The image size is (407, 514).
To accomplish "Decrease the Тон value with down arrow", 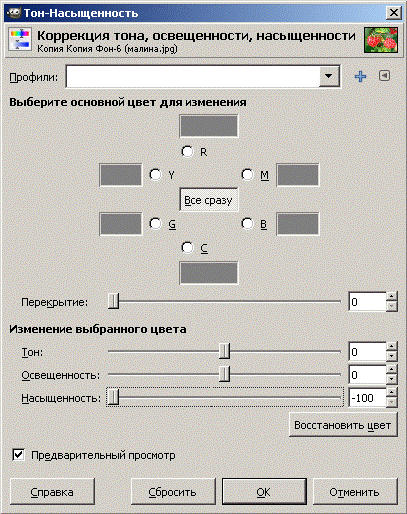I will 392,357.
